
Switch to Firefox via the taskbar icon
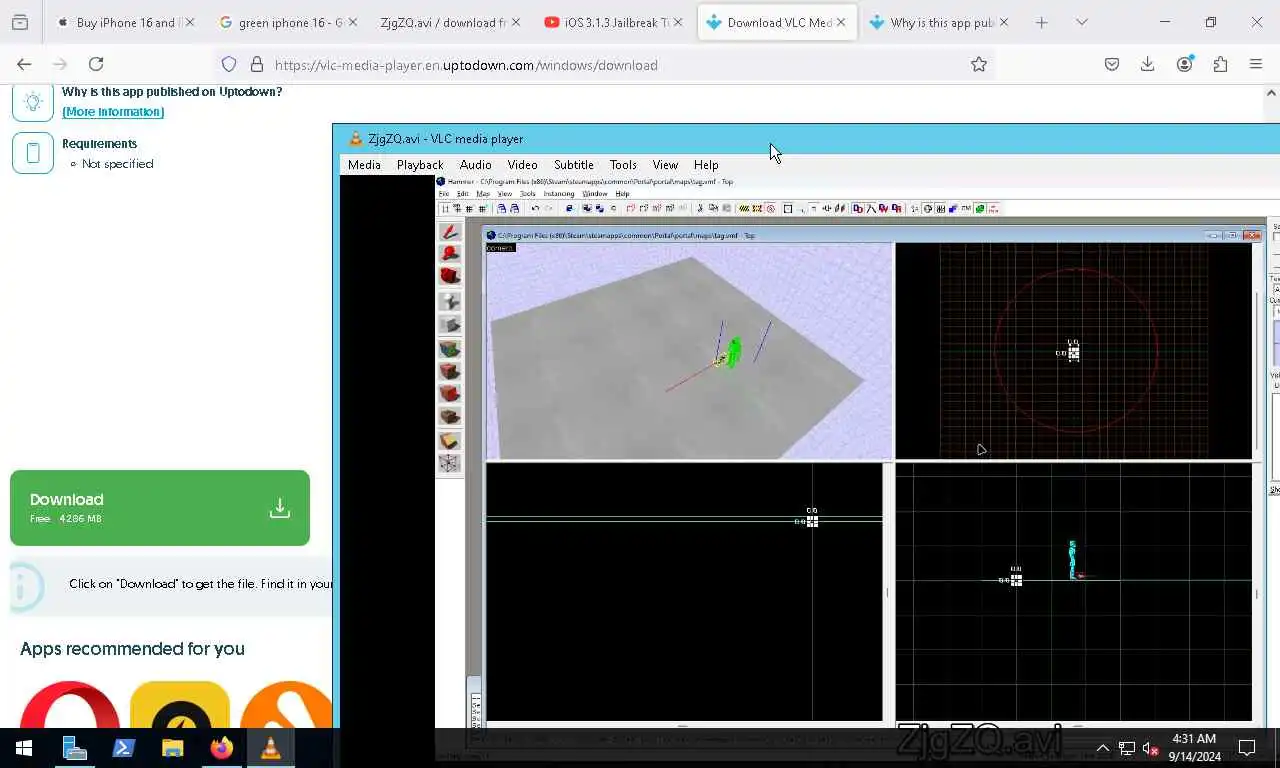(222, 747)
